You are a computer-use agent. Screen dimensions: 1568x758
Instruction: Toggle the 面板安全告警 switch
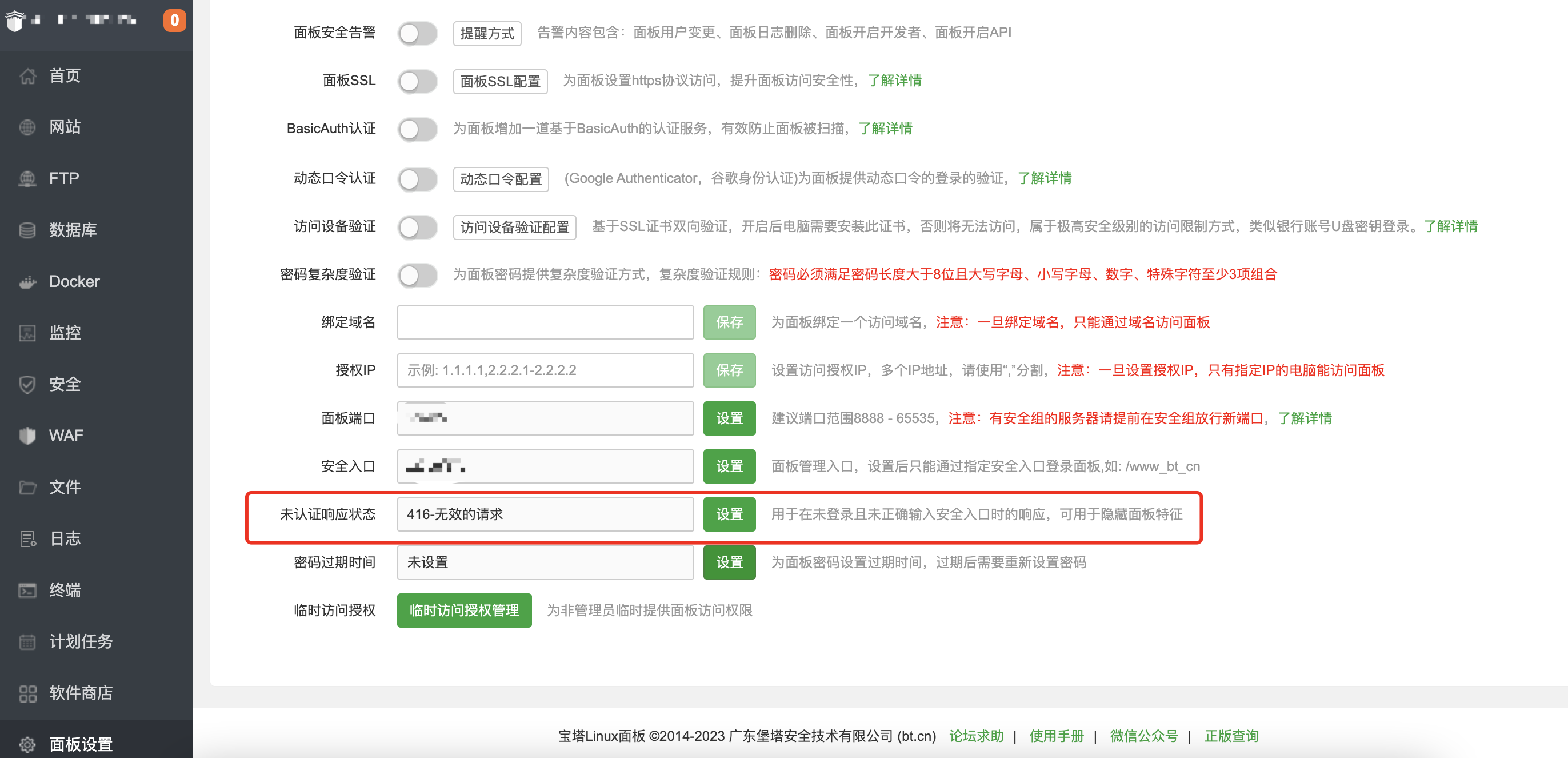(x=418, y=33)
